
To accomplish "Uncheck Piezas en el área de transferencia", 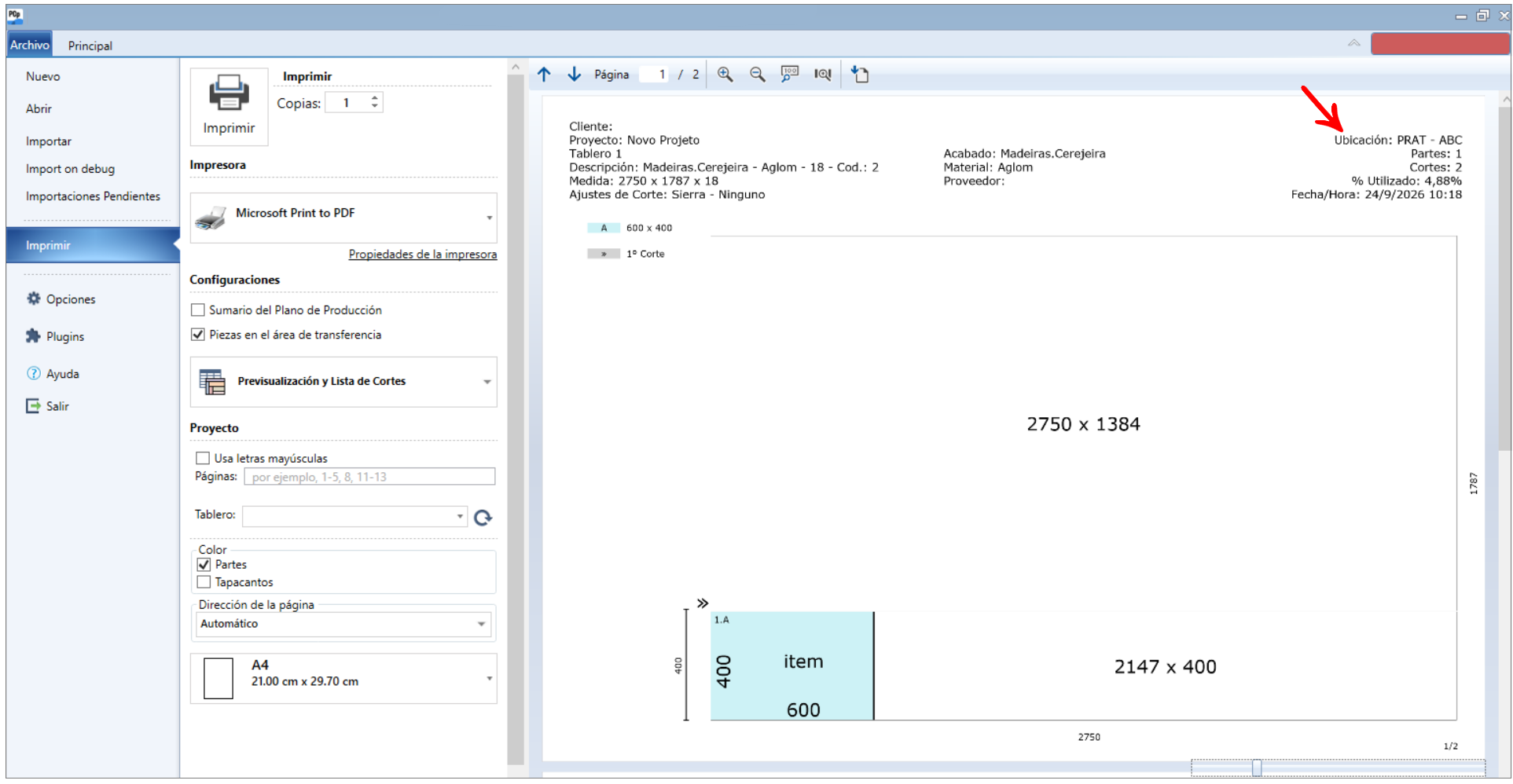I will [x=198, y=335].
